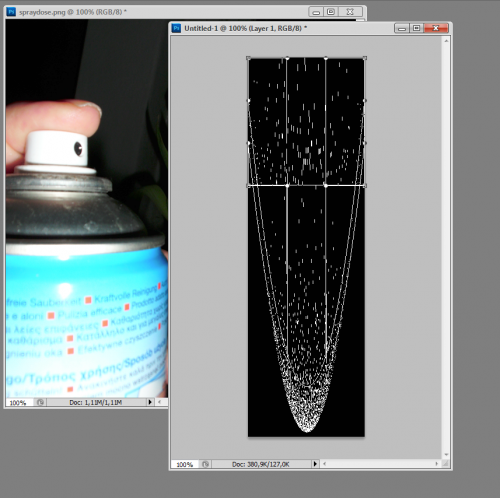The image size is (500, 498).
Task: Click the zoom percentage field in Untitled-1
Action: click(x=185, y=464)
